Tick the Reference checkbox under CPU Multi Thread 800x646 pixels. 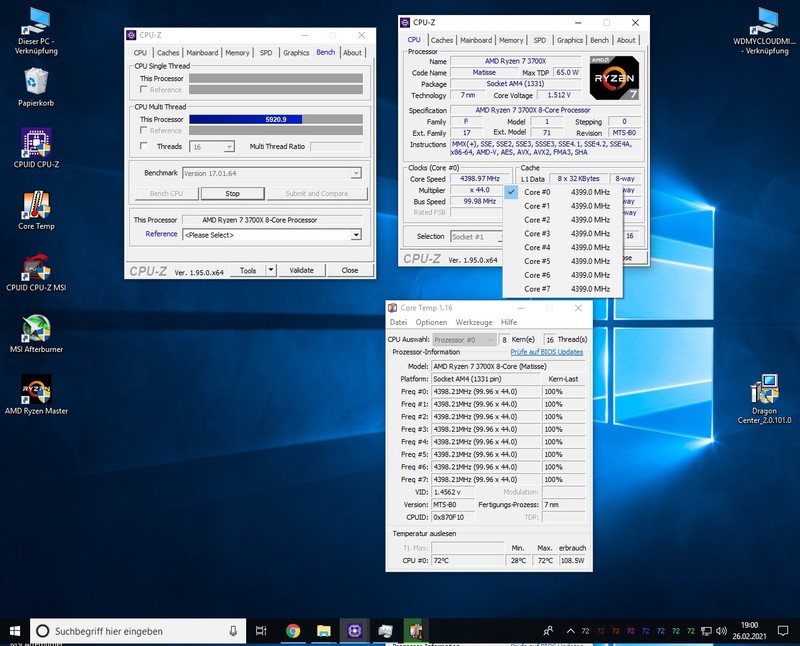click(144, 131)
